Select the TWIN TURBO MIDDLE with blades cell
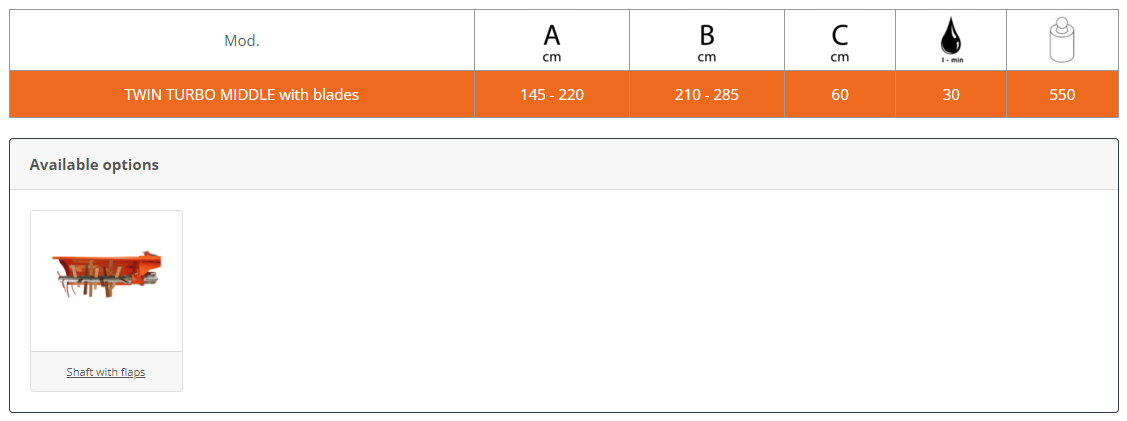The height and width of the screenshot is (421, 1127). pos(242,95)
